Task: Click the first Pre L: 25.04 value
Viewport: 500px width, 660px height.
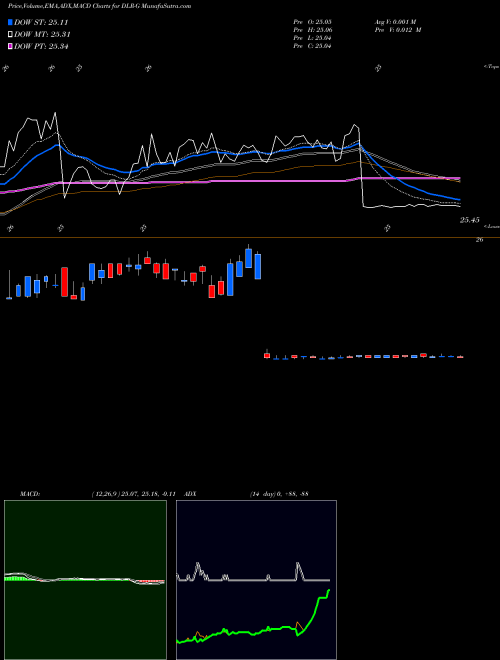Action: click(312, 38)
